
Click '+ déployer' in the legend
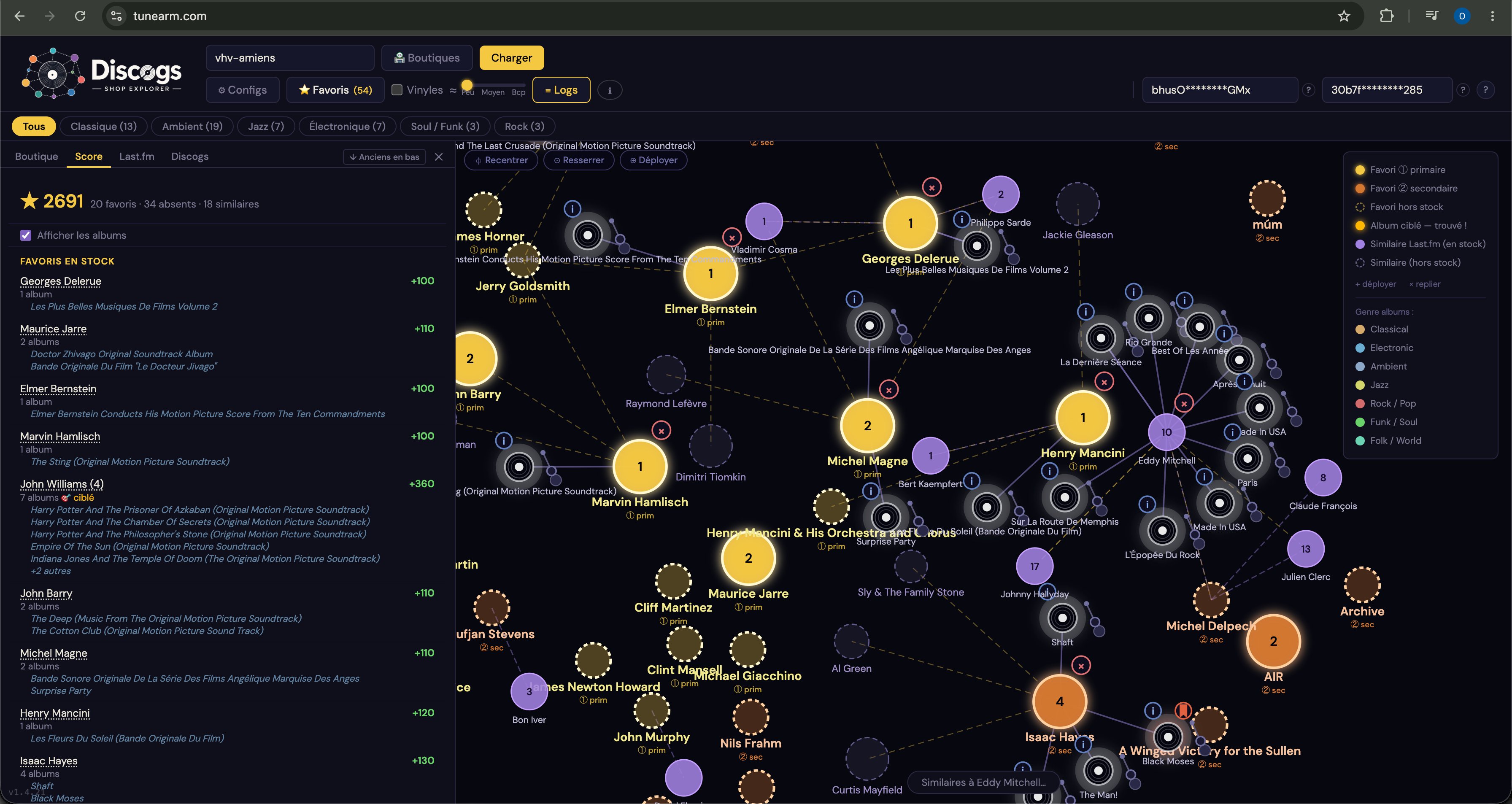click(x=1376, y=284)
